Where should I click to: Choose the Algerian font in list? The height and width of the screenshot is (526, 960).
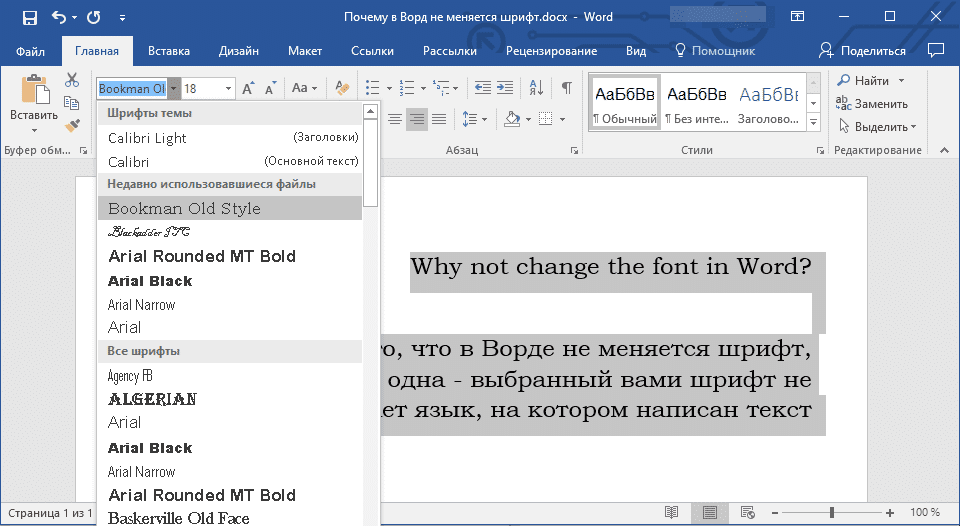[x=152, y=399]
